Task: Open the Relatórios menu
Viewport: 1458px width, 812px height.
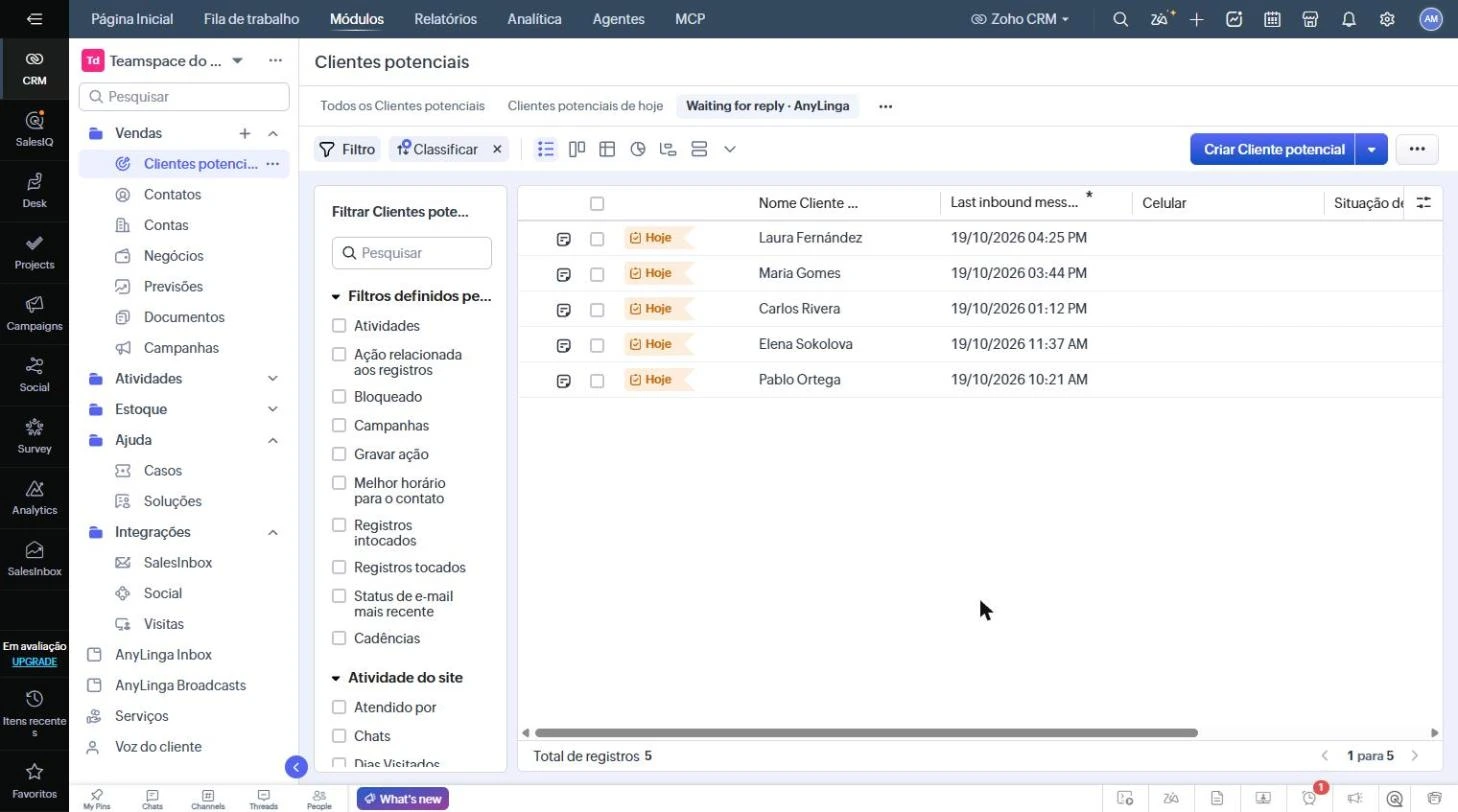Action: pyautogui.click(x=445, y=19)
